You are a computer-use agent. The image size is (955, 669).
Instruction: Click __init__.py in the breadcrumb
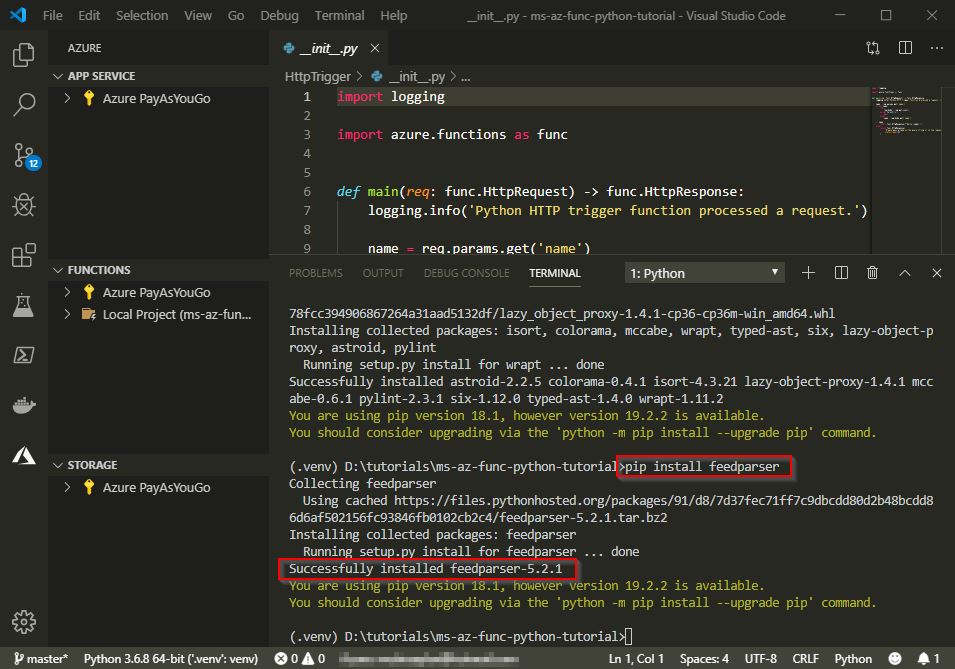click(x=417, y=76)
